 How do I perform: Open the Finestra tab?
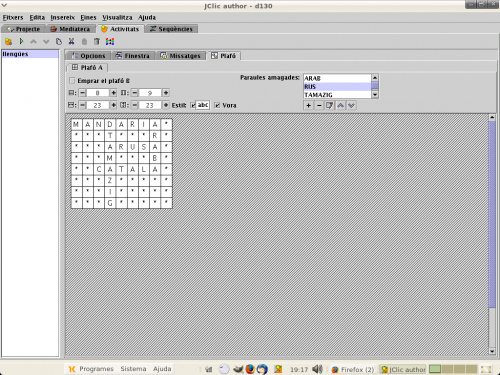tap(133, 56)
